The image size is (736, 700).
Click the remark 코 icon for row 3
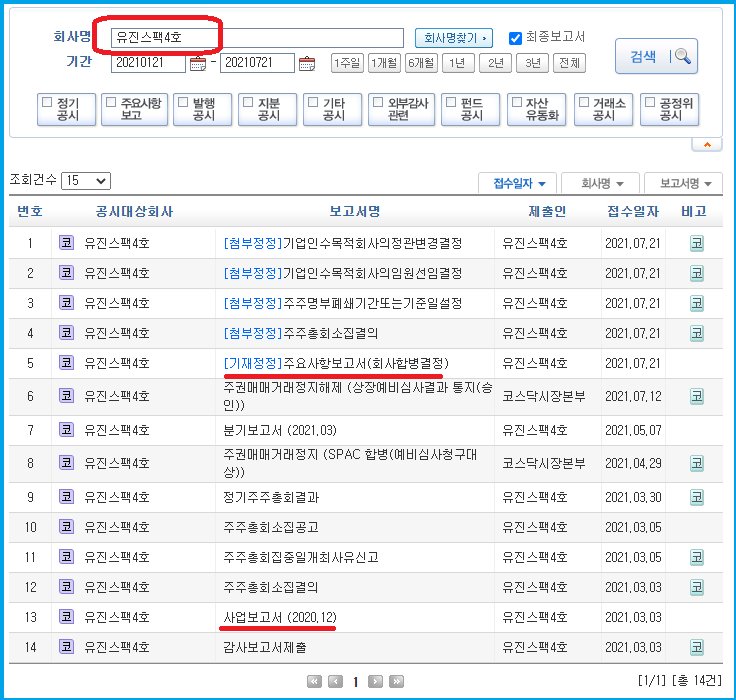[x=697, y=303]
